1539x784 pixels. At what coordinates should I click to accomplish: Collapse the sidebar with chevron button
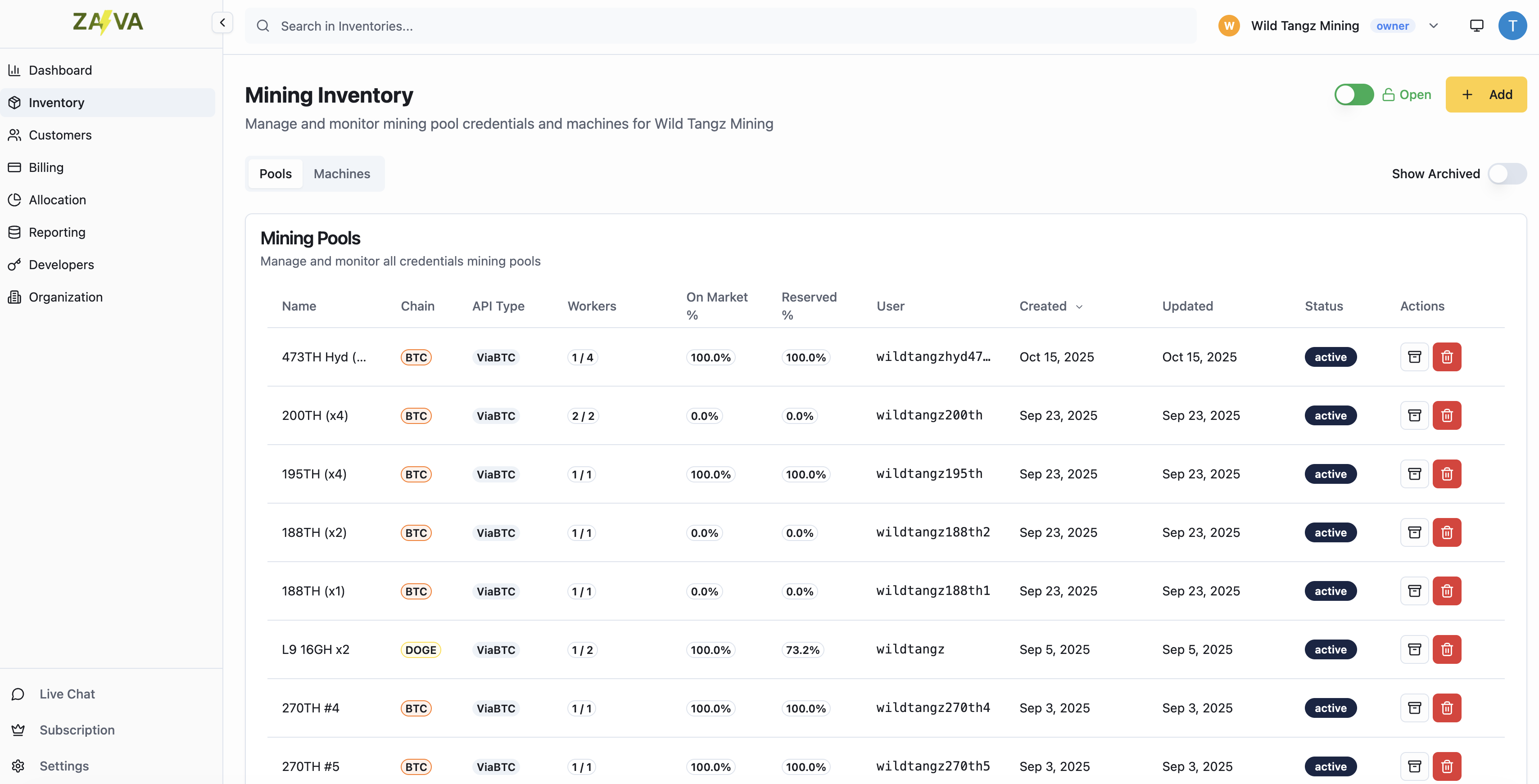[222, 23]
